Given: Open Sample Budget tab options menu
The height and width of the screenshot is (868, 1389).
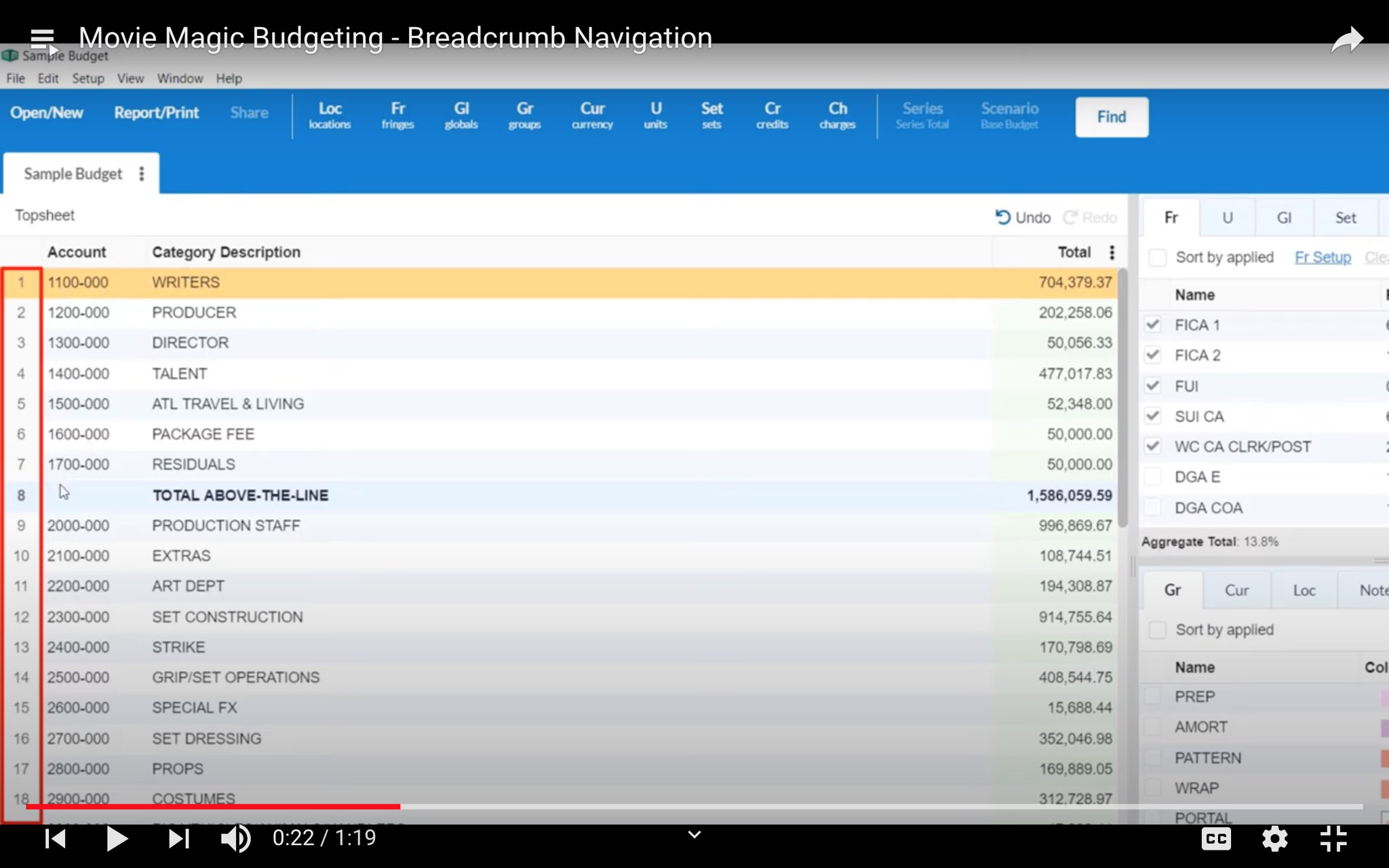Looking at the screenshot, I should (142, 174).
